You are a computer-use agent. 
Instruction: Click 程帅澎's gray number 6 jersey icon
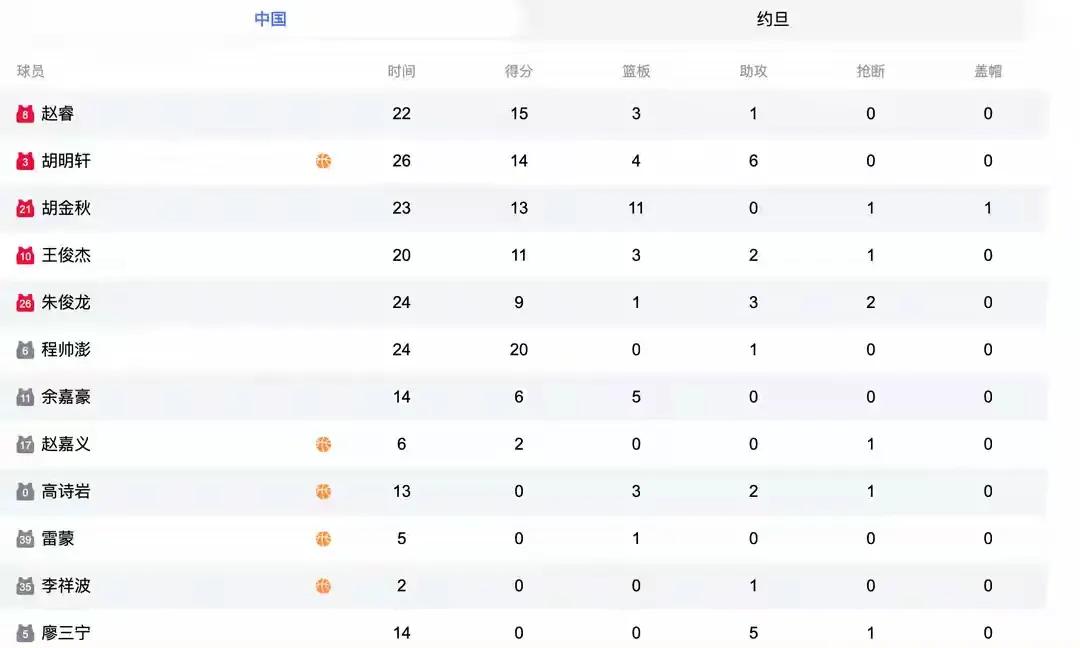25,350
